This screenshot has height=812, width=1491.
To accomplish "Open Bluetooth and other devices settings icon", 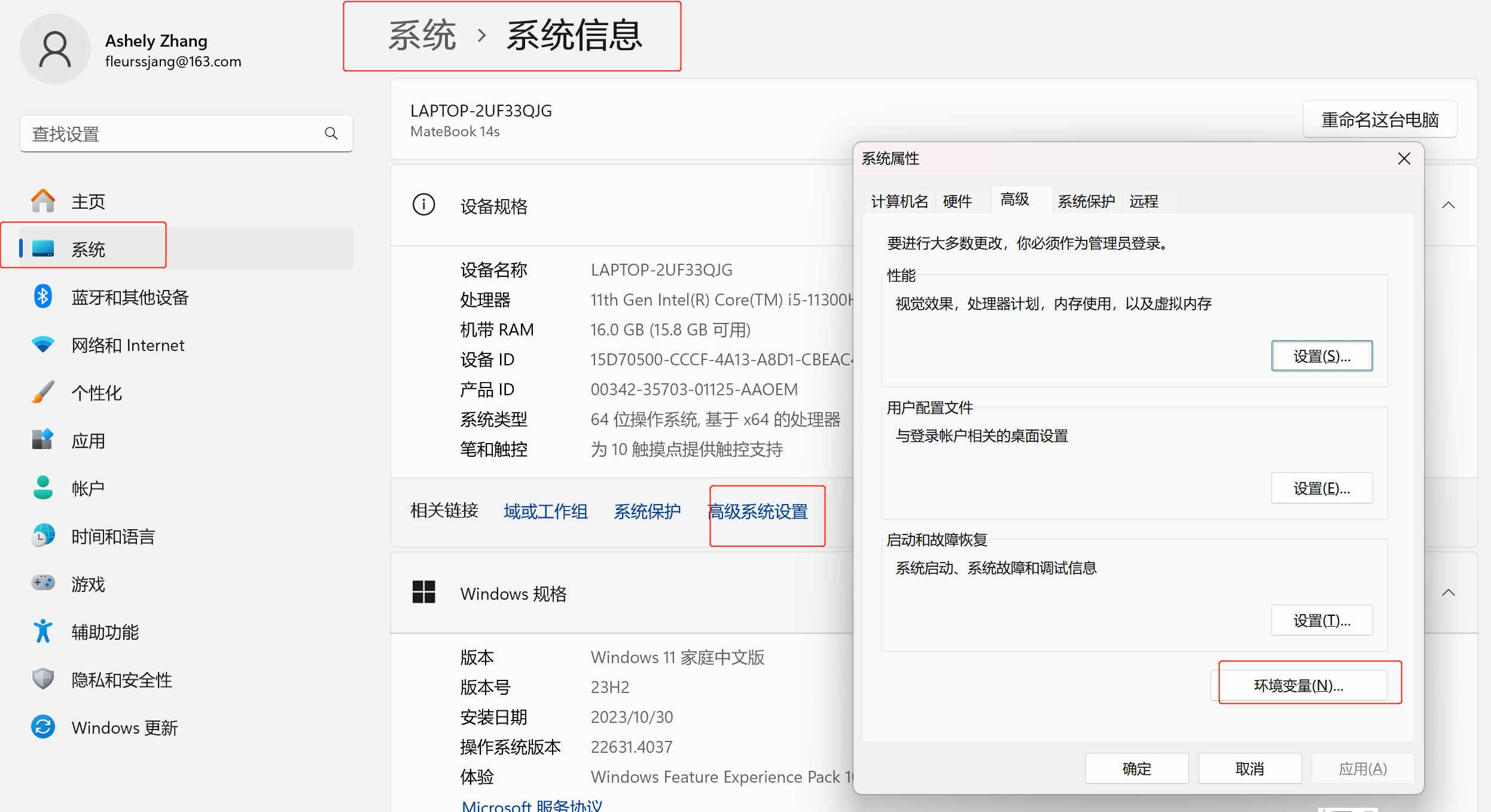I will click(43, 297).
